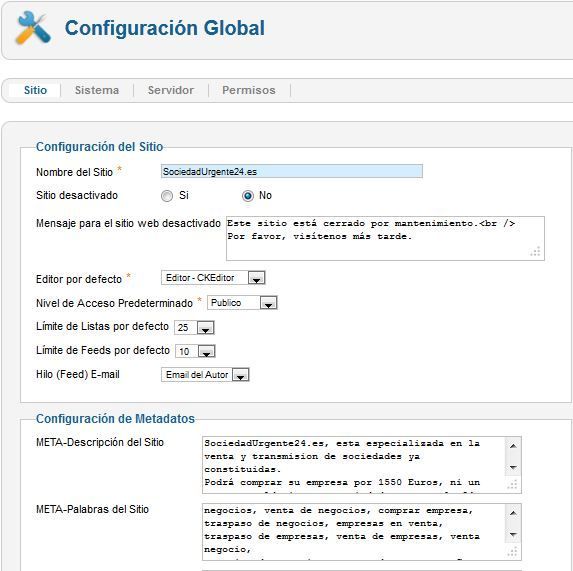The image size is (573, 571).
Task: Open Nivel de Acceso Predeterminado dropdown
Action: coord(242,303)
